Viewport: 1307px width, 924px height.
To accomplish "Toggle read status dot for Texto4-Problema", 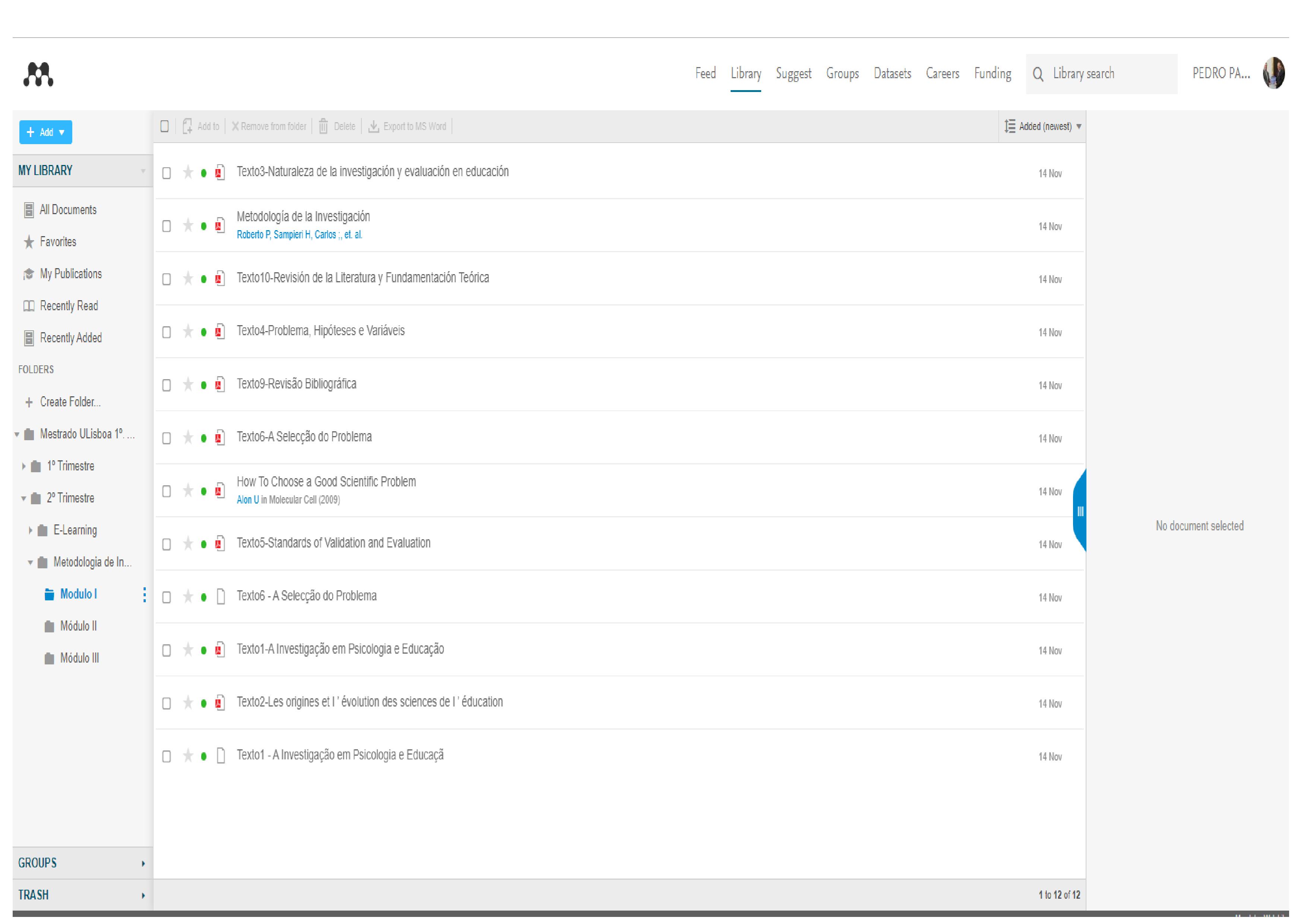I will click(x=204, y=332).
